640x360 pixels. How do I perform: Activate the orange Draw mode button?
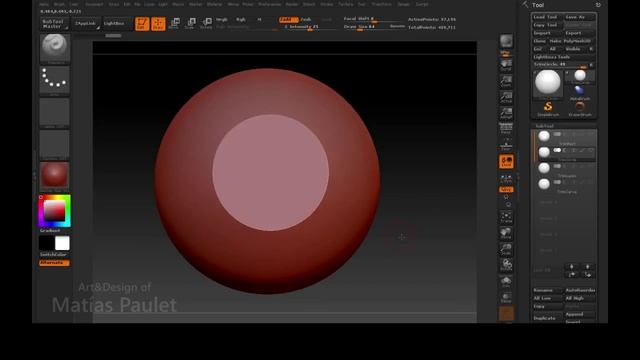(158, 24)
